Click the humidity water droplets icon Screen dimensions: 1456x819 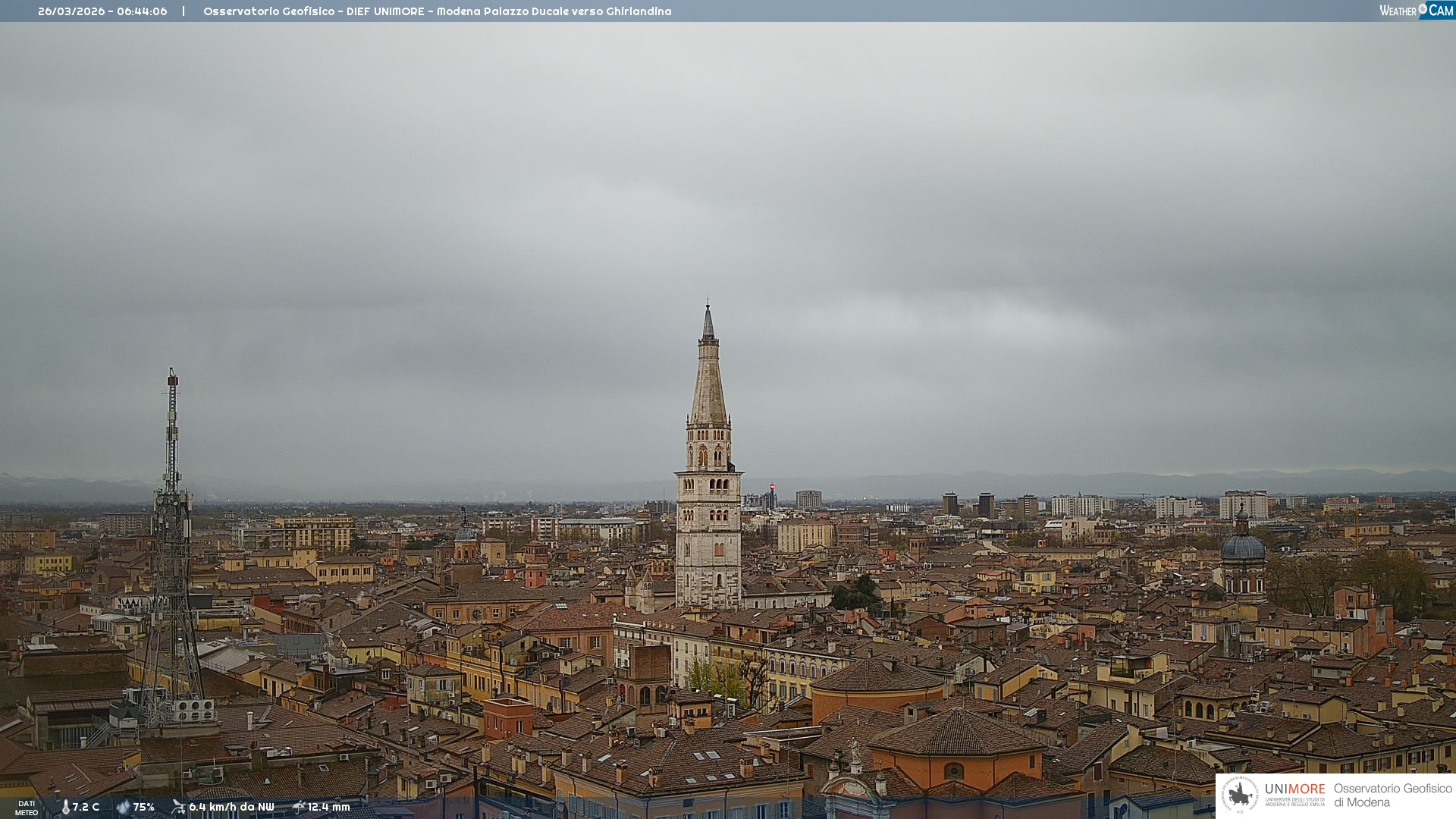coord(123,807)
